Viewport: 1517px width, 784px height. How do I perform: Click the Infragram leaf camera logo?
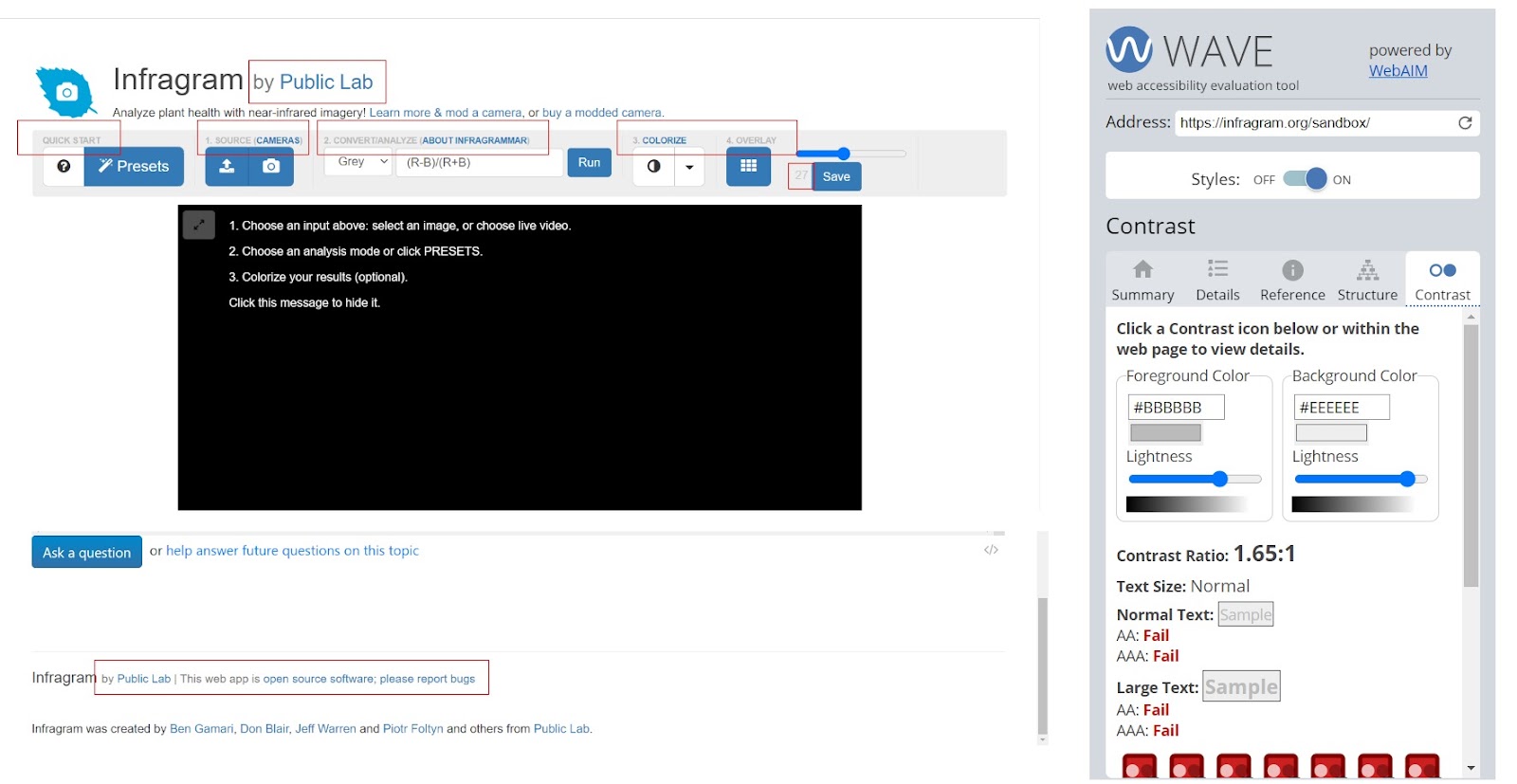65,92
